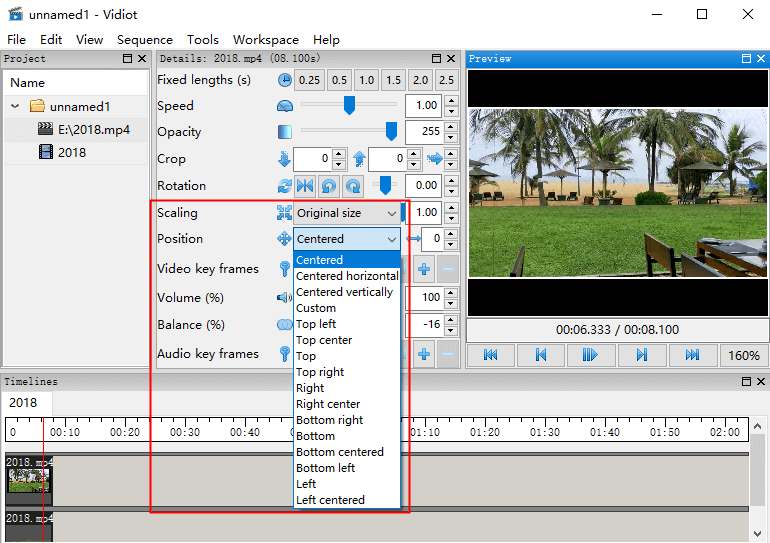Screen dimensions: 770x543
Task: Go to next clip in preview
Action: 641,355
